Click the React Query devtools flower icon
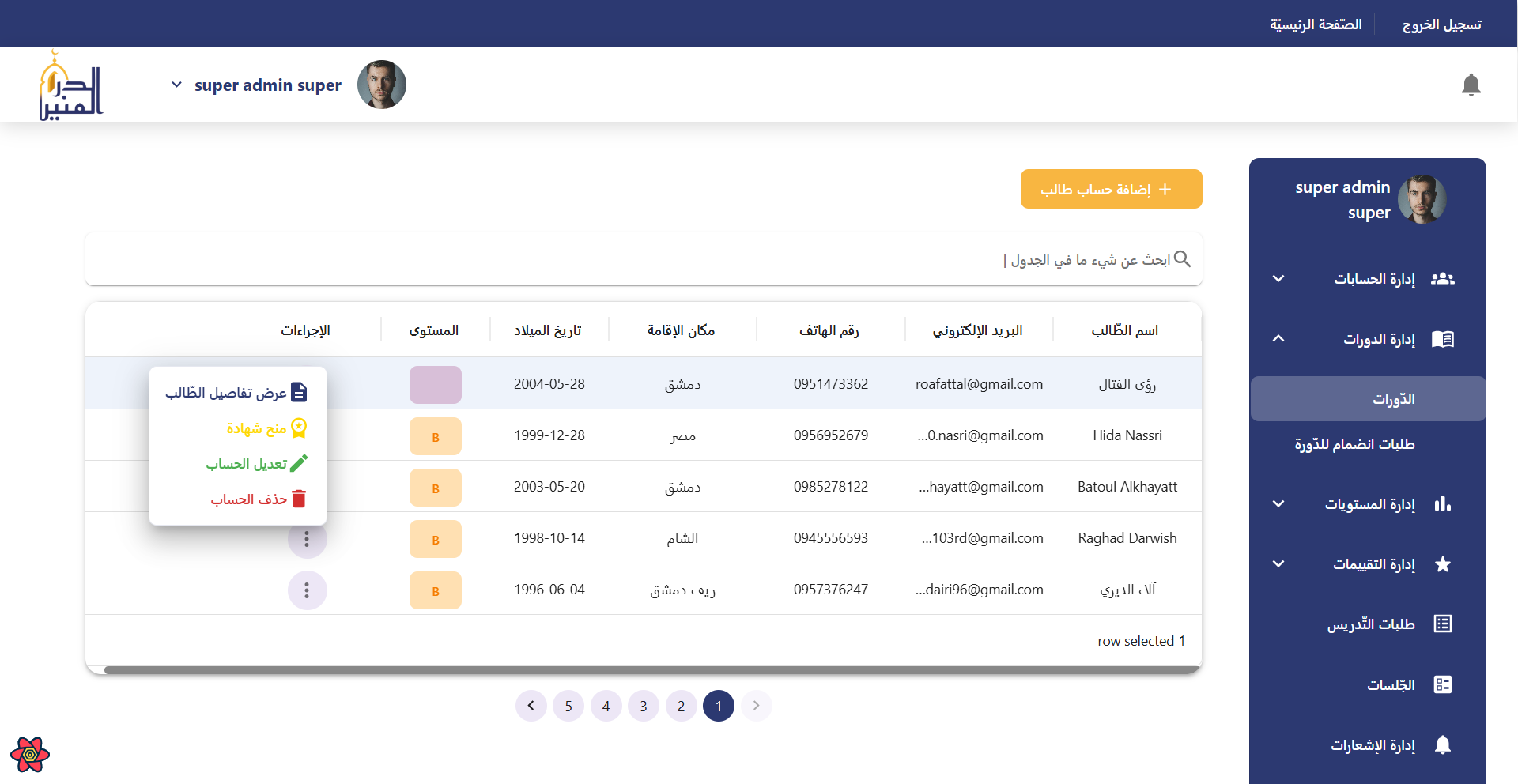1518x784 pixels. (x=30, y=755)
